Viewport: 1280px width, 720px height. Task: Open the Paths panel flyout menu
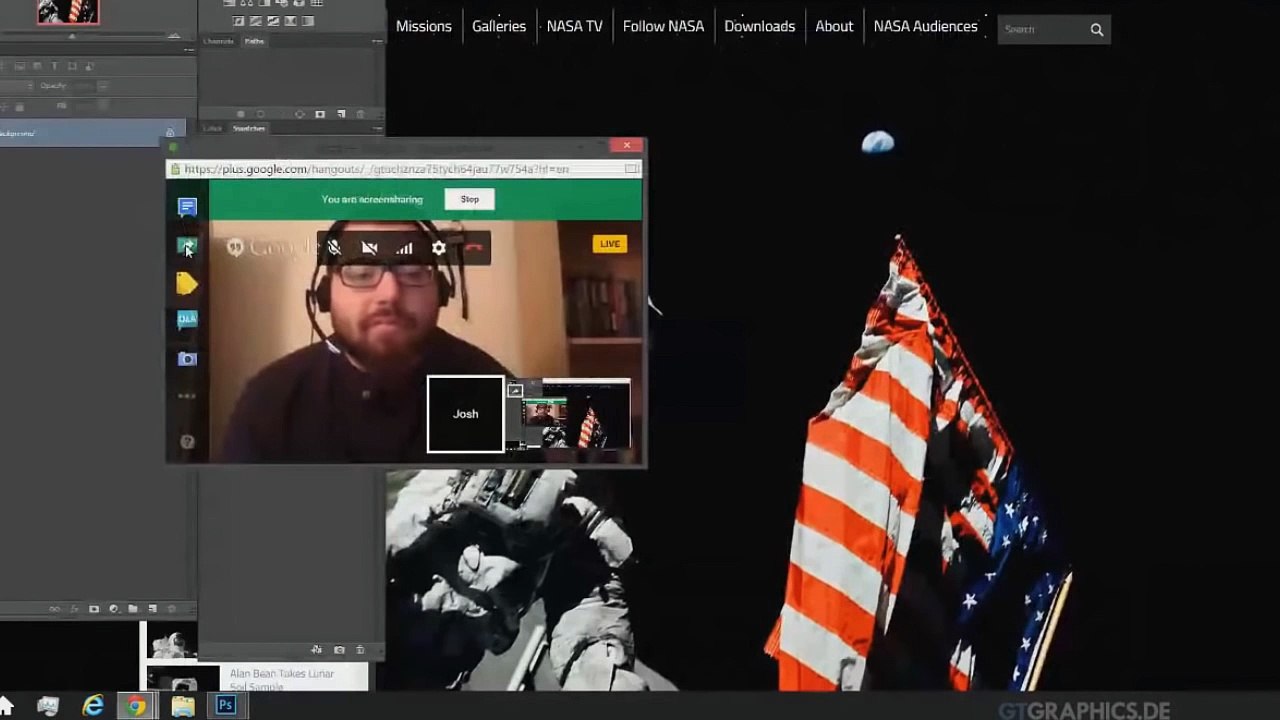pyautogui.click(x=377, y=41)
